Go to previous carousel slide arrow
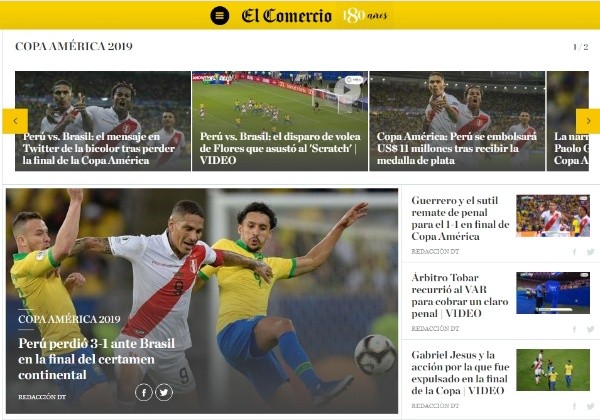The image size is (600, 420). pyautogui.click(x=15, y=121)
